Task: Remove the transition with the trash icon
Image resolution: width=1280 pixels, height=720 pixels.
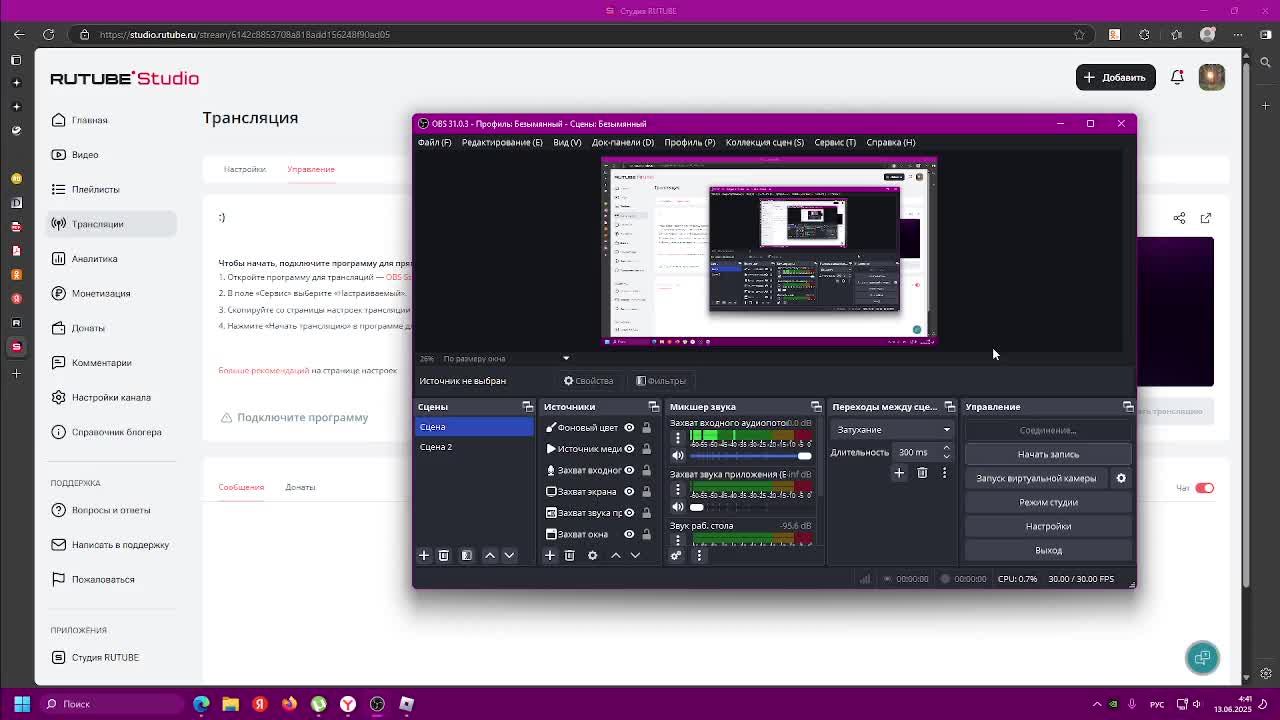Action: [x=922, y=473]
